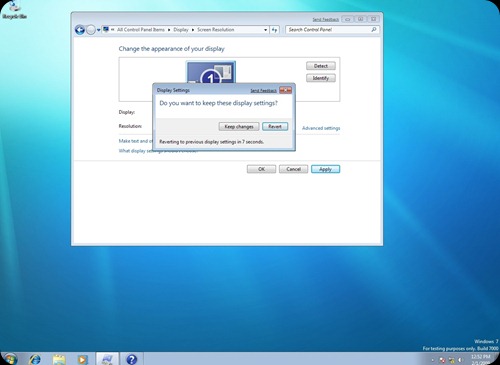Refresh the Screen Resolution page
500x365 pixels.
click(274, 30)
